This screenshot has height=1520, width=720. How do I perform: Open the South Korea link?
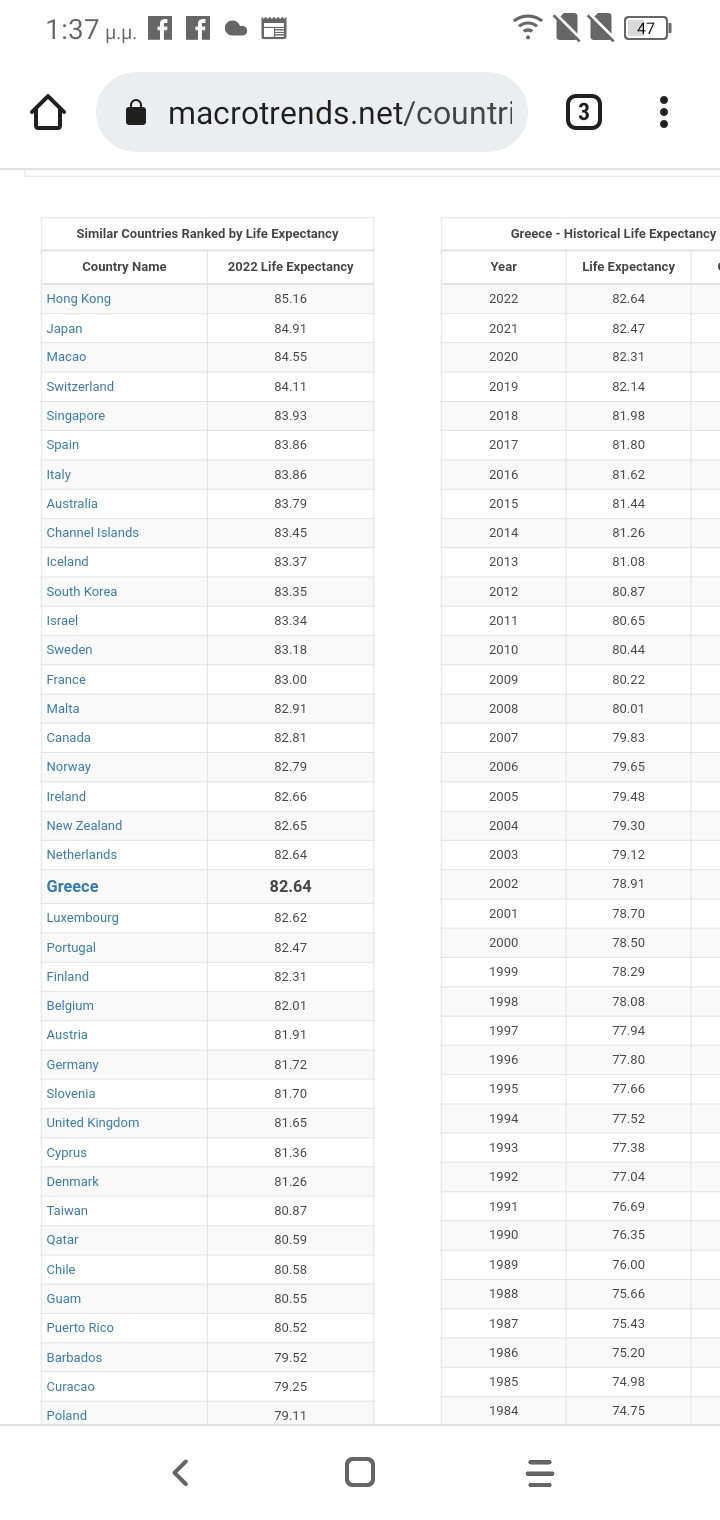[x=82, y=592]
